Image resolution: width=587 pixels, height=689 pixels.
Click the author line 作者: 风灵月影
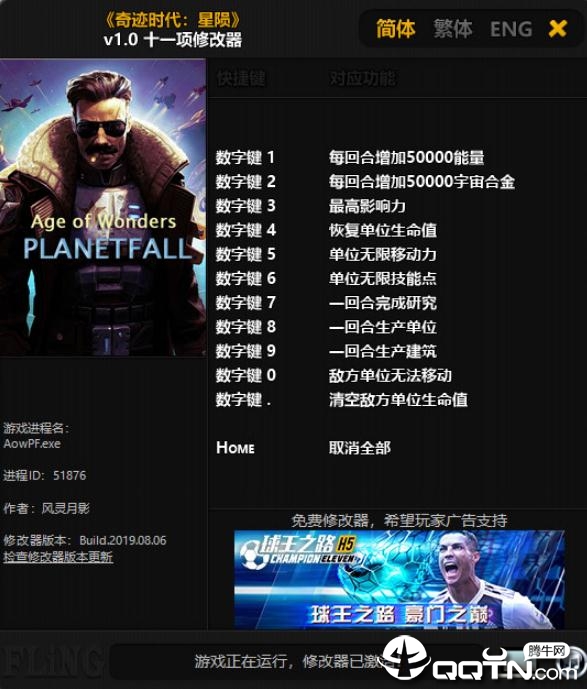click(47, 508)
